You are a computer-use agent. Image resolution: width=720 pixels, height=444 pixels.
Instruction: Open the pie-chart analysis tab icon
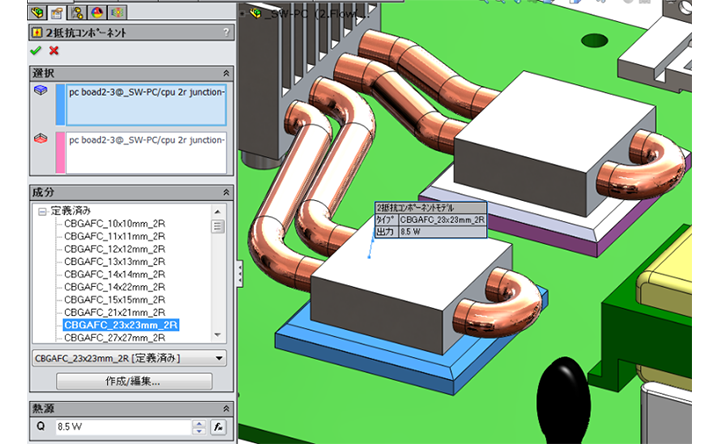coord(96,12)
